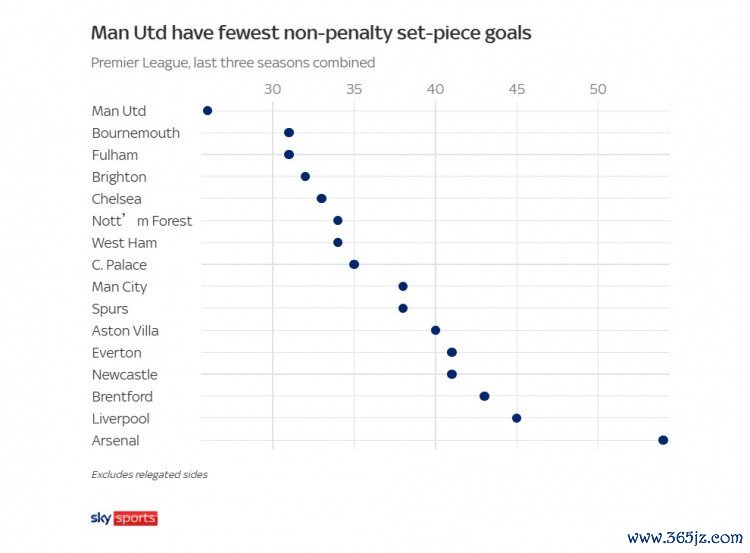Select the Liverpool dot on the chart
The height and width of the screenshot is (553, 750).
pos(517,418)
